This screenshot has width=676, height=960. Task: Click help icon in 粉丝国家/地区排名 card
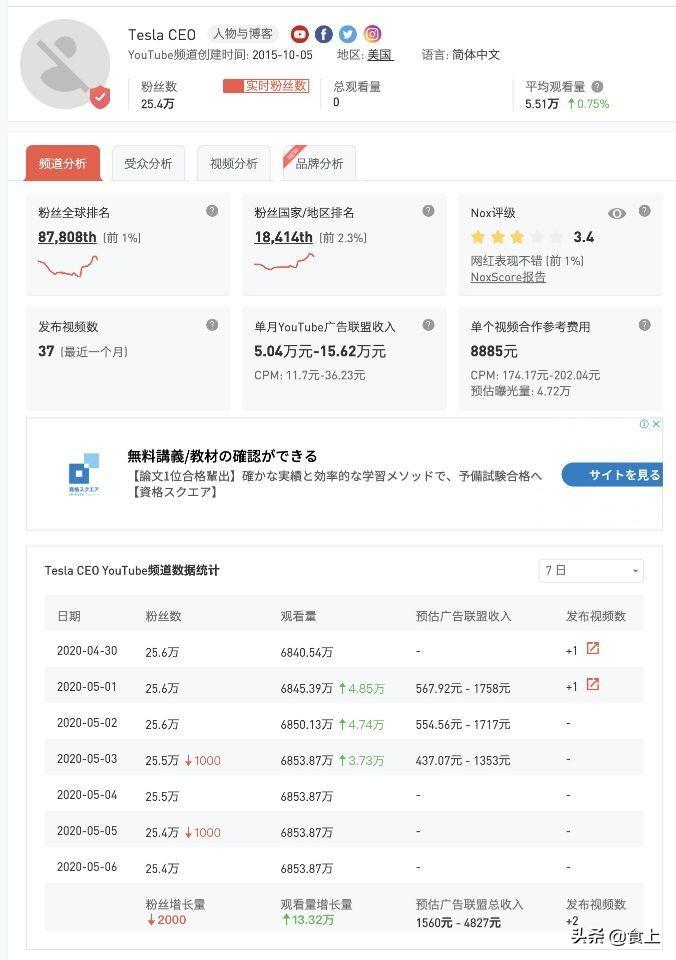[429, 211]
